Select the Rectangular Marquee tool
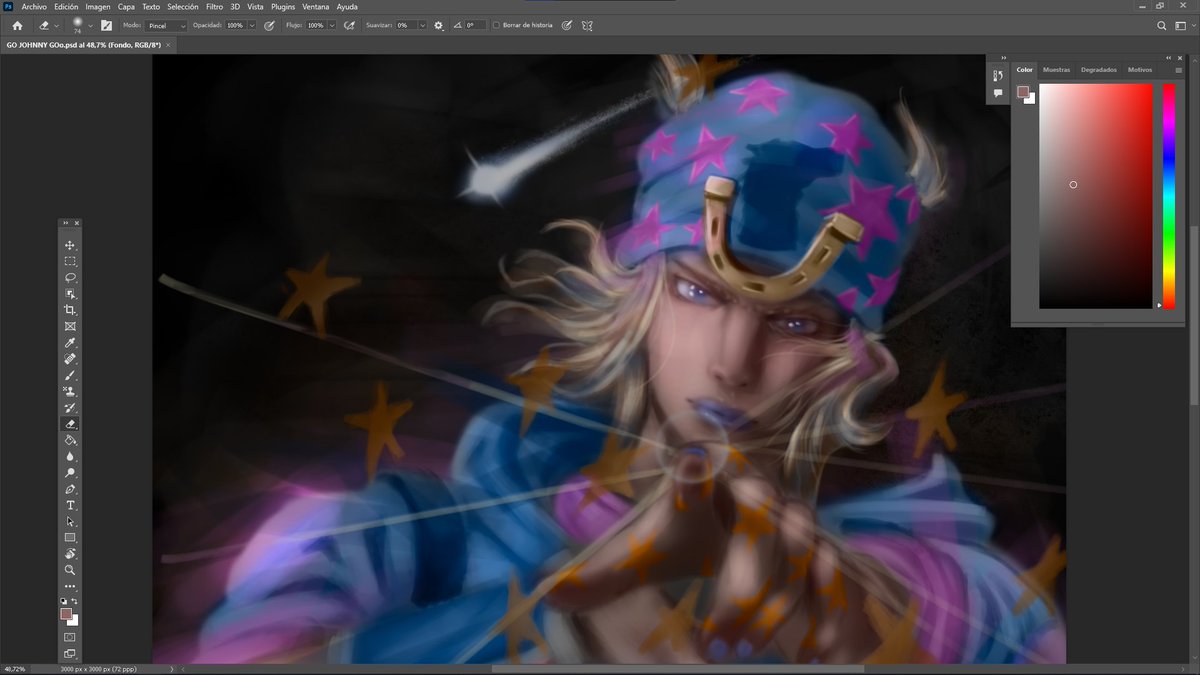1200x675 pixels. tap(70, 261)
